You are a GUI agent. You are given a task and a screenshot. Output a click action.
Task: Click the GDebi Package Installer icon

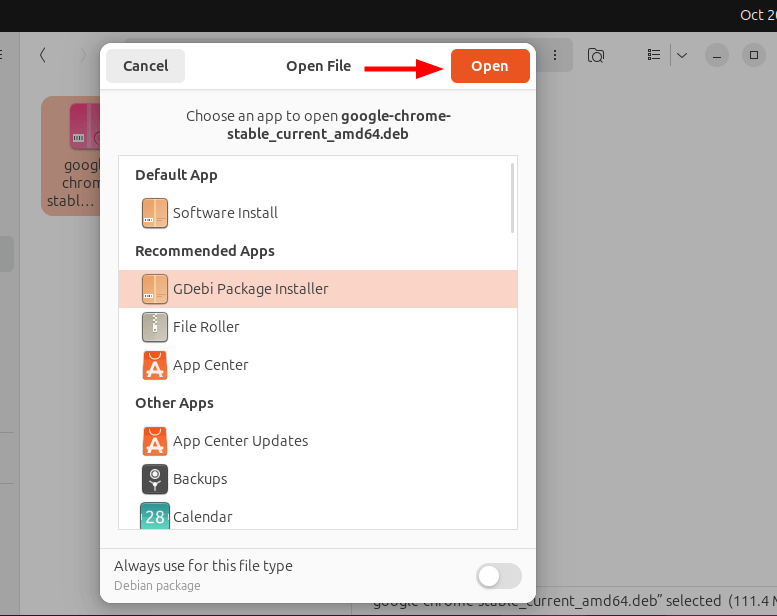[155, 289]
